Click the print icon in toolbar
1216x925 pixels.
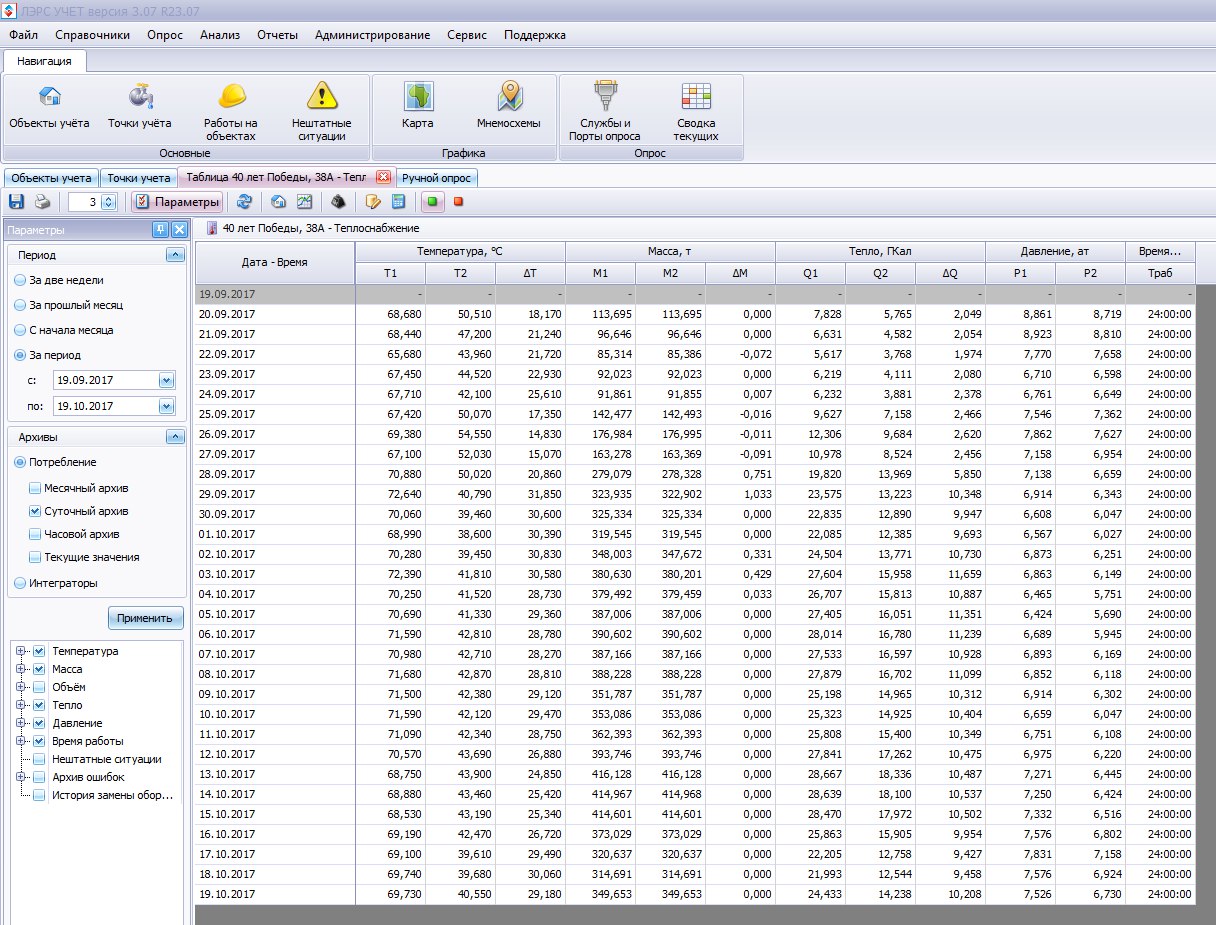[42, 202]
